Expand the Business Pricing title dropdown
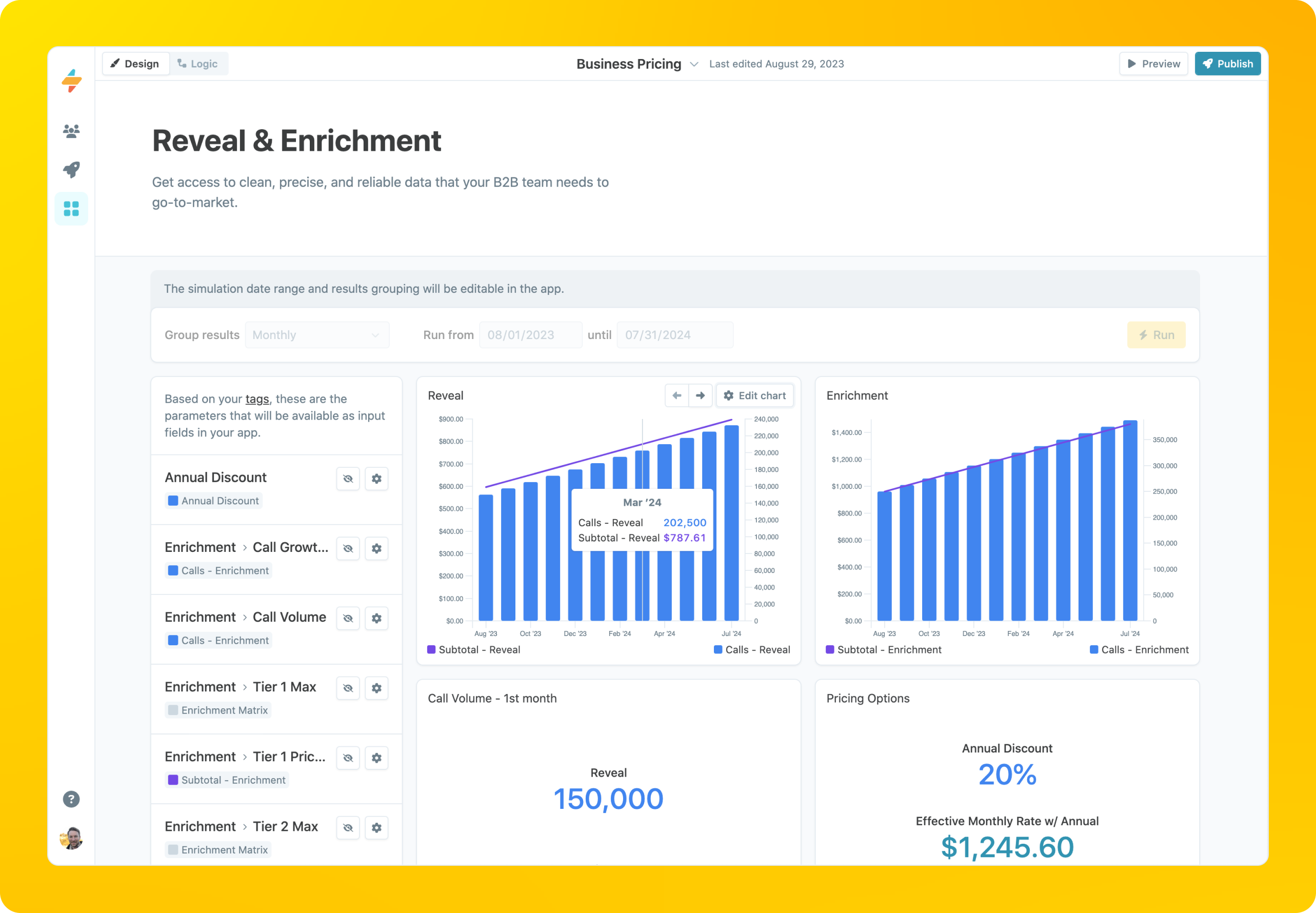Screen dimensions: 1316x913 (x=694, y=64)
